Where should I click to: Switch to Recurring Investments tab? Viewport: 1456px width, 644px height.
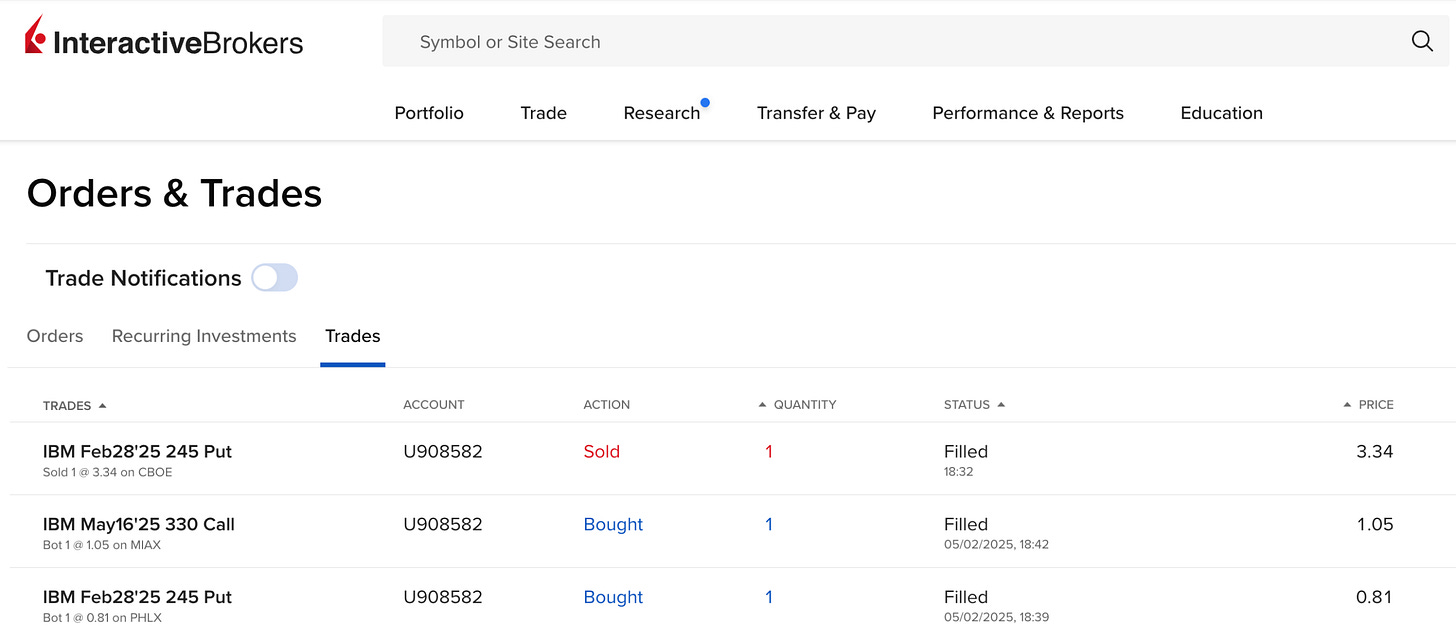click(204, 336)
